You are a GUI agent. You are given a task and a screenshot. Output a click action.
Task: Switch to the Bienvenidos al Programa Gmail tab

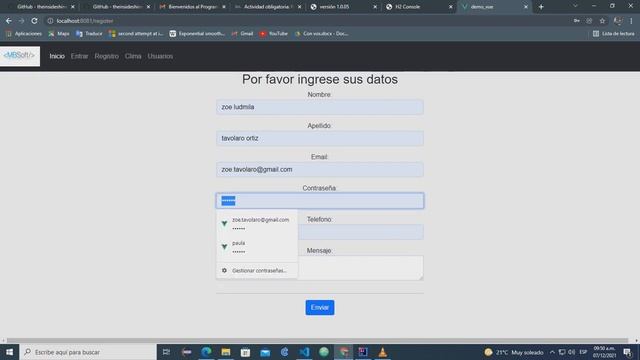193,7
